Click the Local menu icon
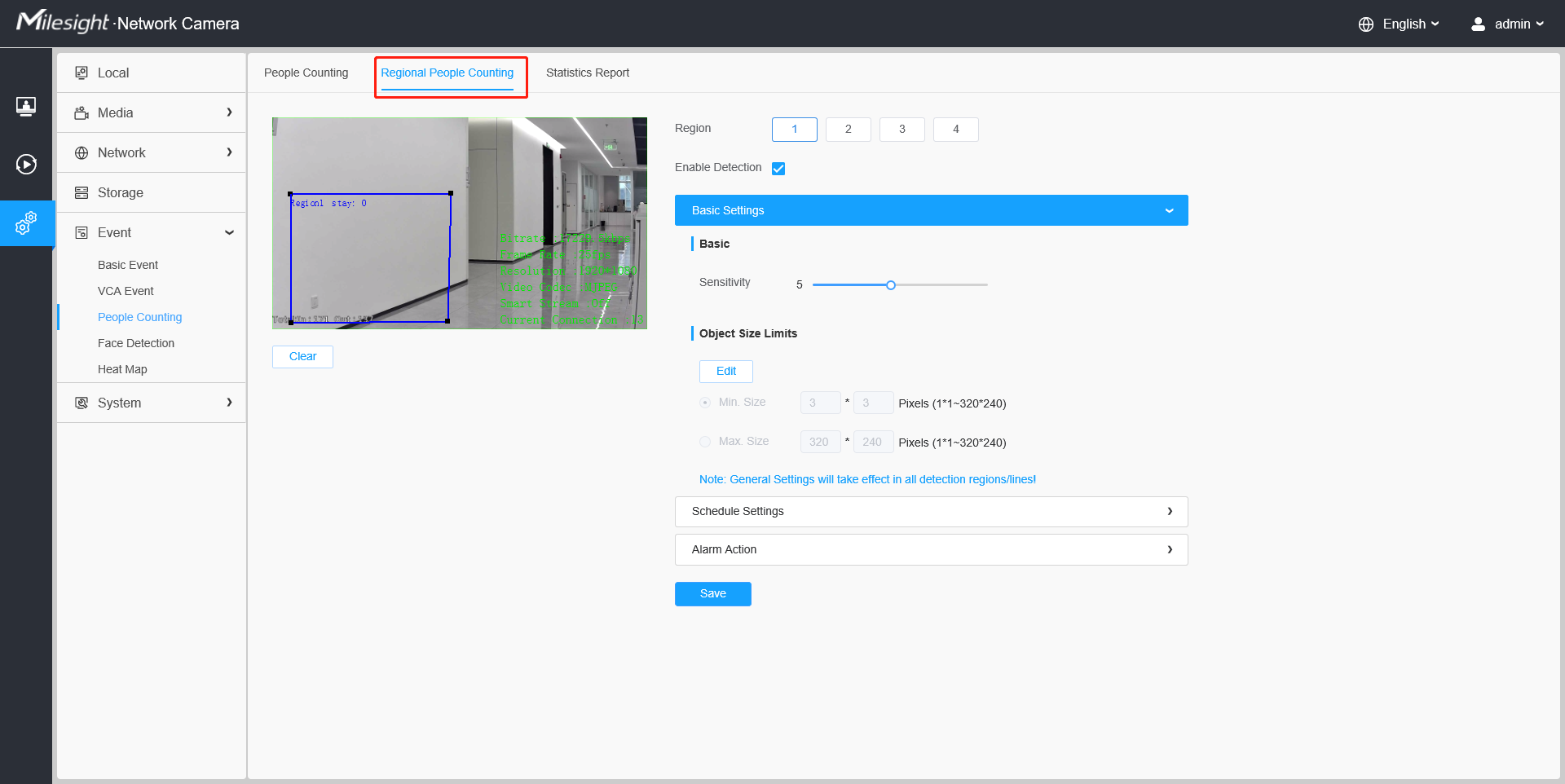Screen dimensions: 1565x784 tap(82, 73)
